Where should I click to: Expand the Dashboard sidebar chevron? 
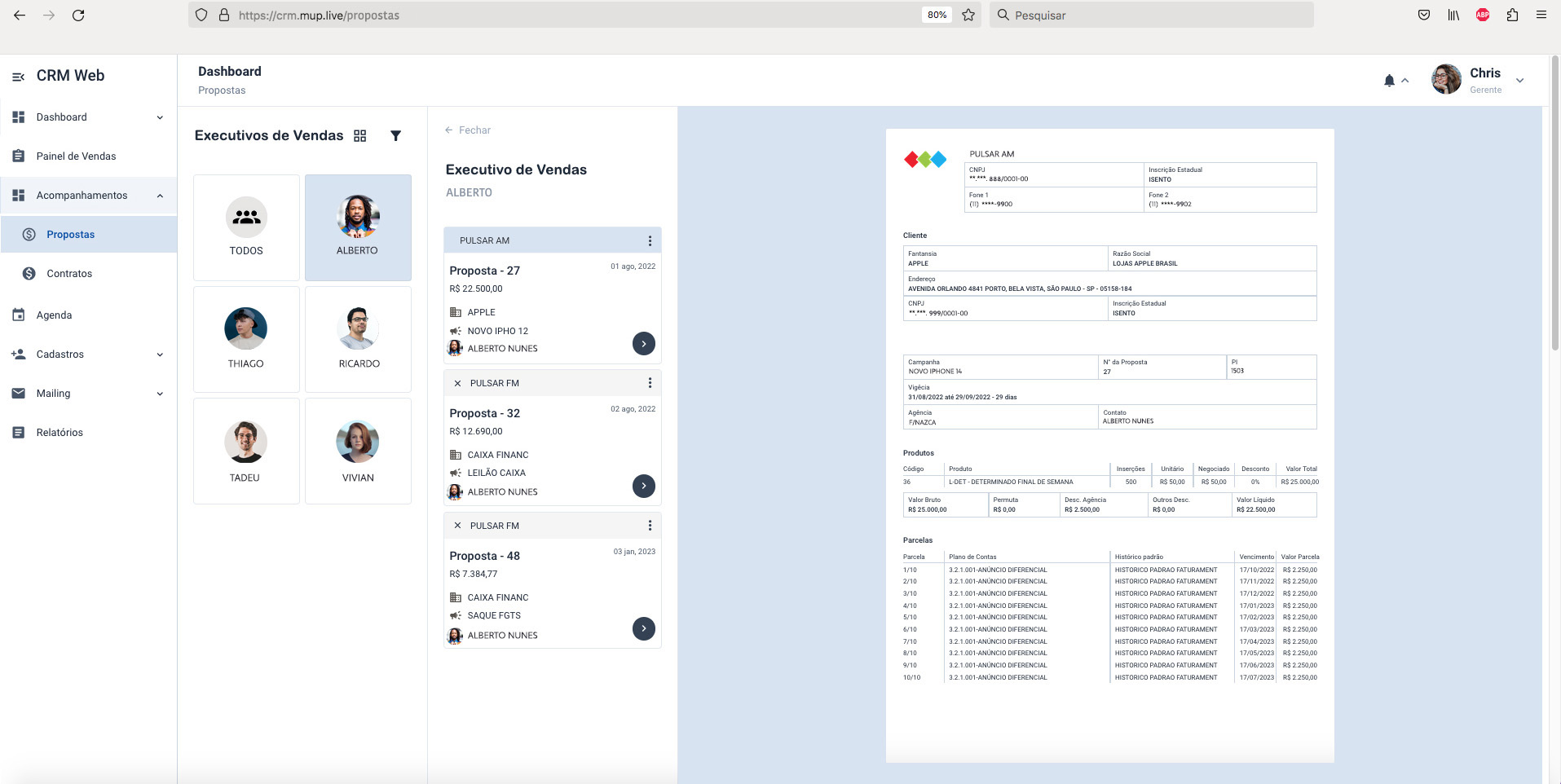coord(160,117)
